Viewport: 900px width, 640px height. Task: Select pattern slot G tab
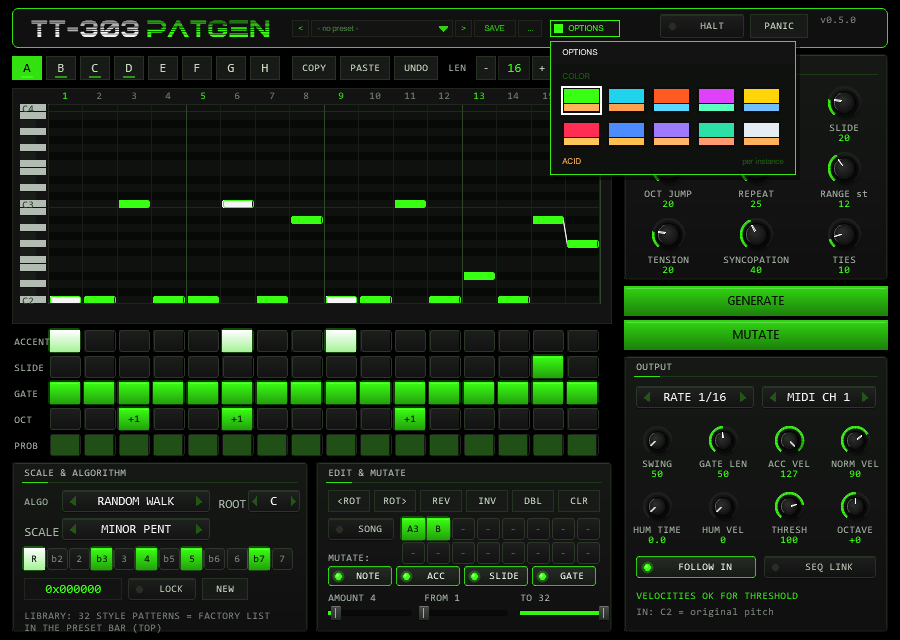click(x=231, y=68)
